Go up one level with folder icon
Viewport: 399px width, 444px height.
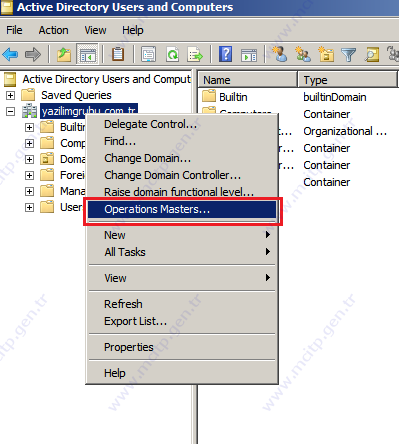coord(64,54)
